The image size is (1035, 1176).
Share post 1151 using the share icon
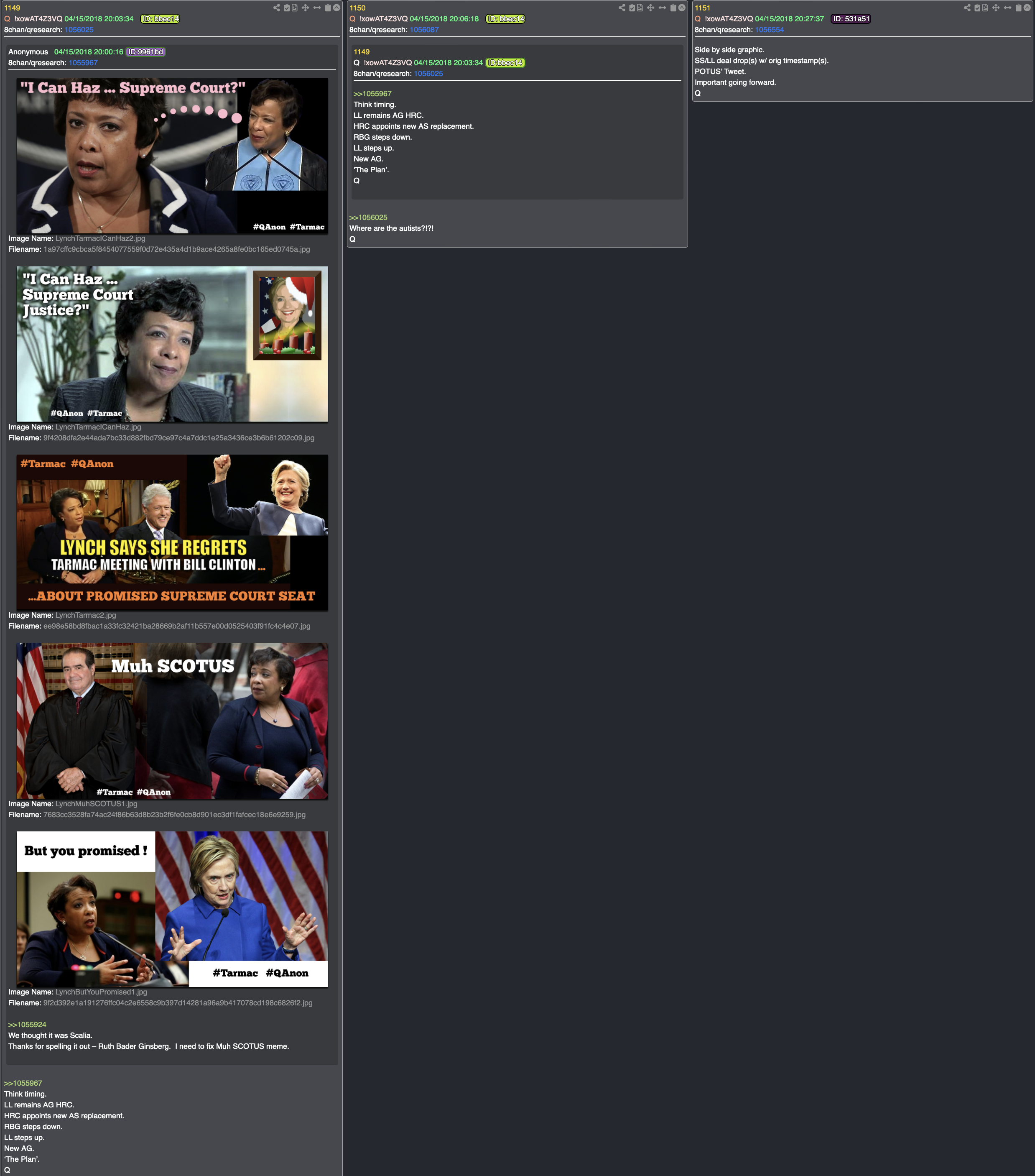click(x=967, y=8)
